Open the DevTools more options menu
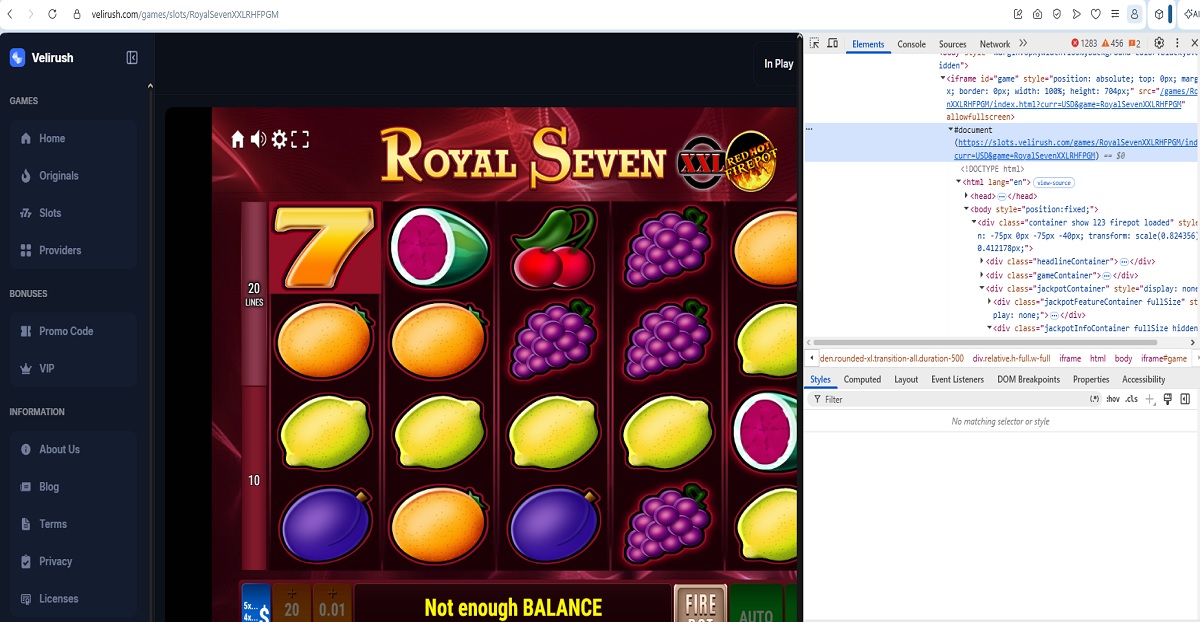This screenshot has width=1200, height=622. (1178, 44)
